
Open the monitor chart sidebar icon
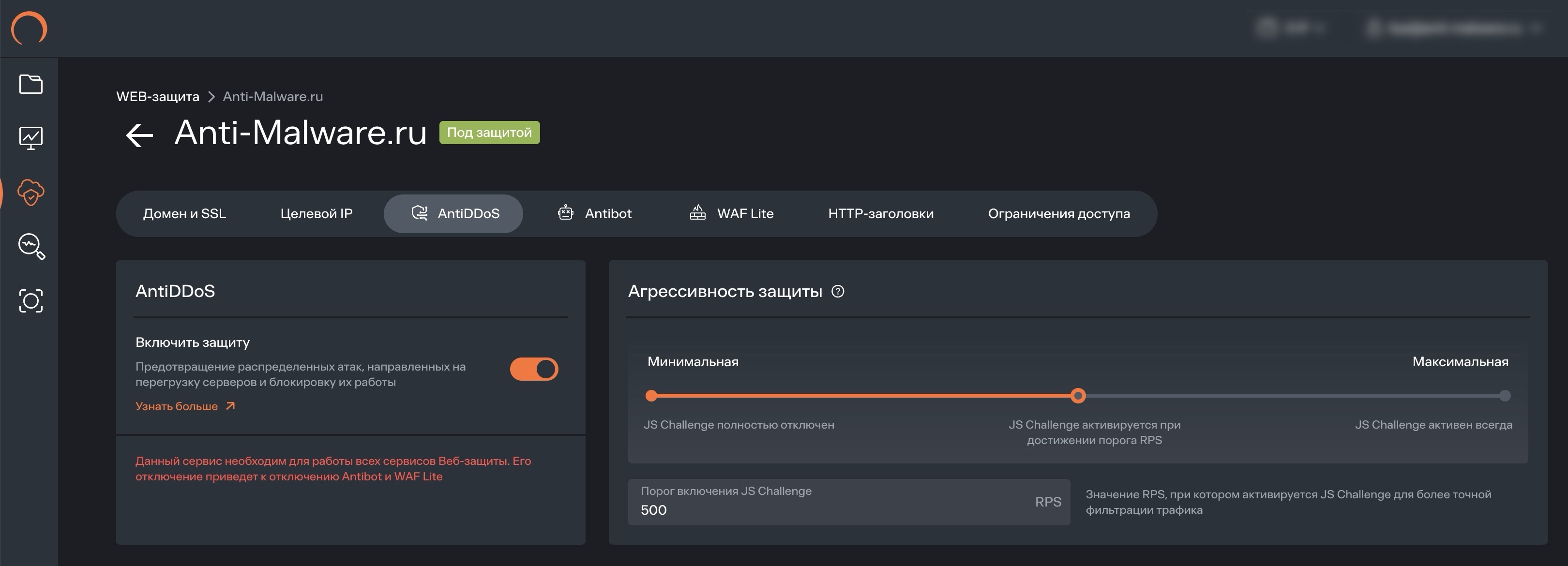30,137
